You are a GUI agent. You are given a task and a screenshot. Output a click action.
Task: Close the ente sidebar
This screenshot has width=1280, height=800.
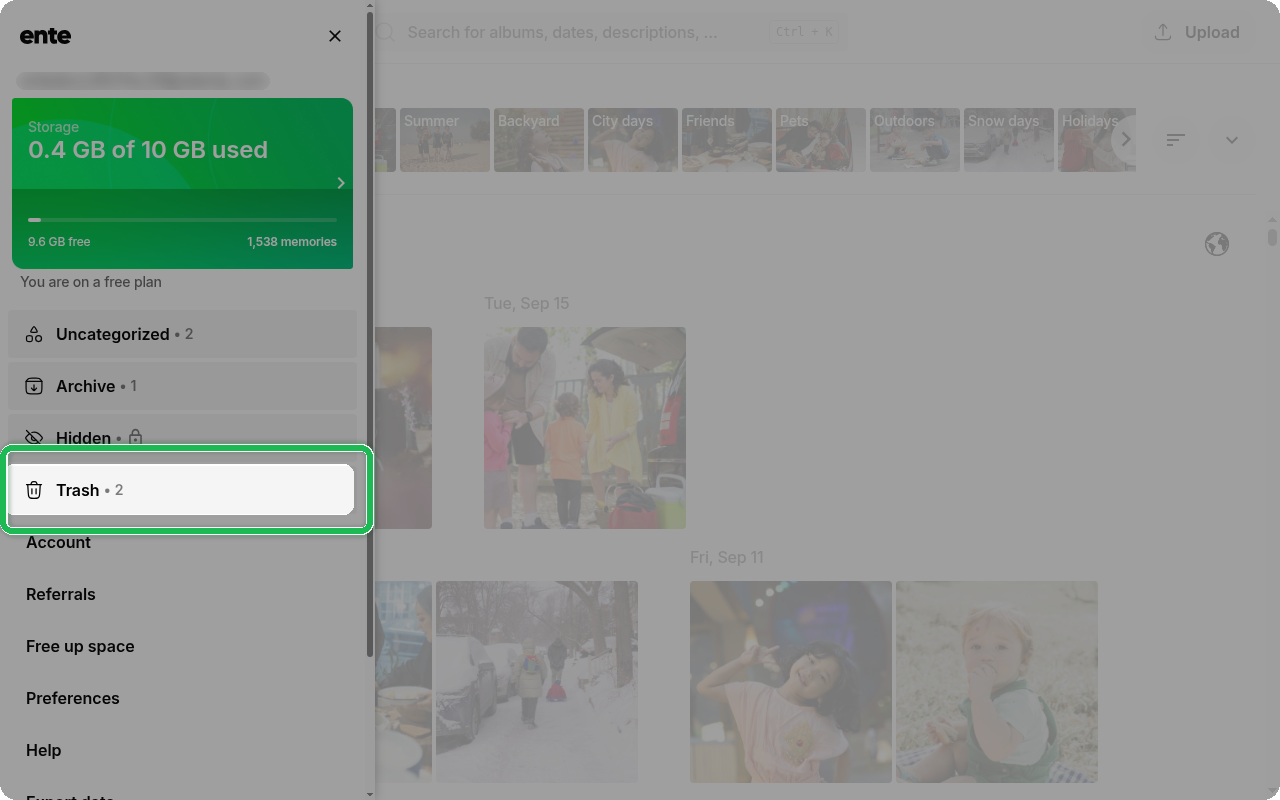click(x=335, y=36)
